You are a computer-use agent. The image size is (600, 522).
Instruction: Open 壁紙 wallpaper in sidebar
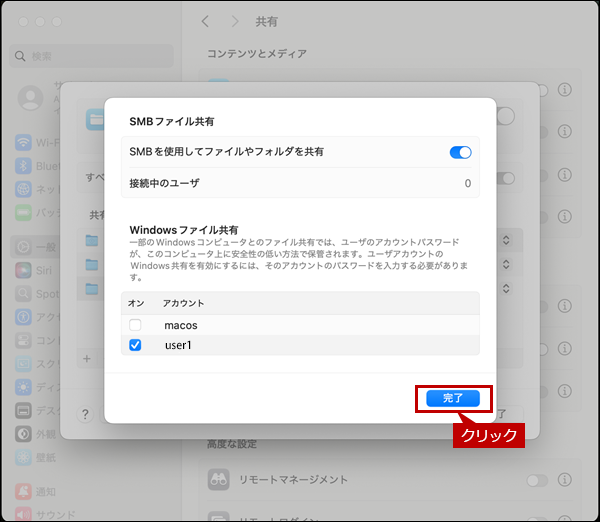pos(36,457)
